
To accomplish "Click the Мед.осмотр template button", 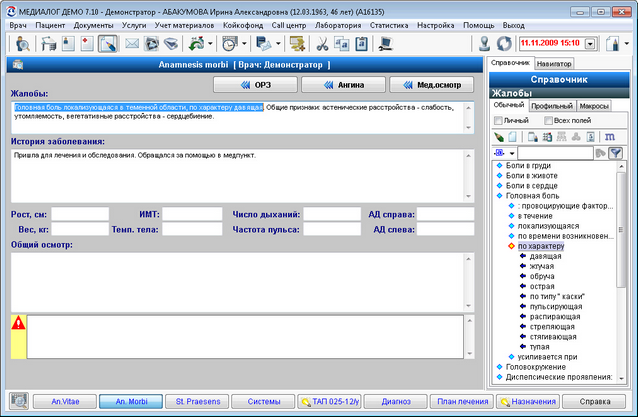I will pos(431,85).
